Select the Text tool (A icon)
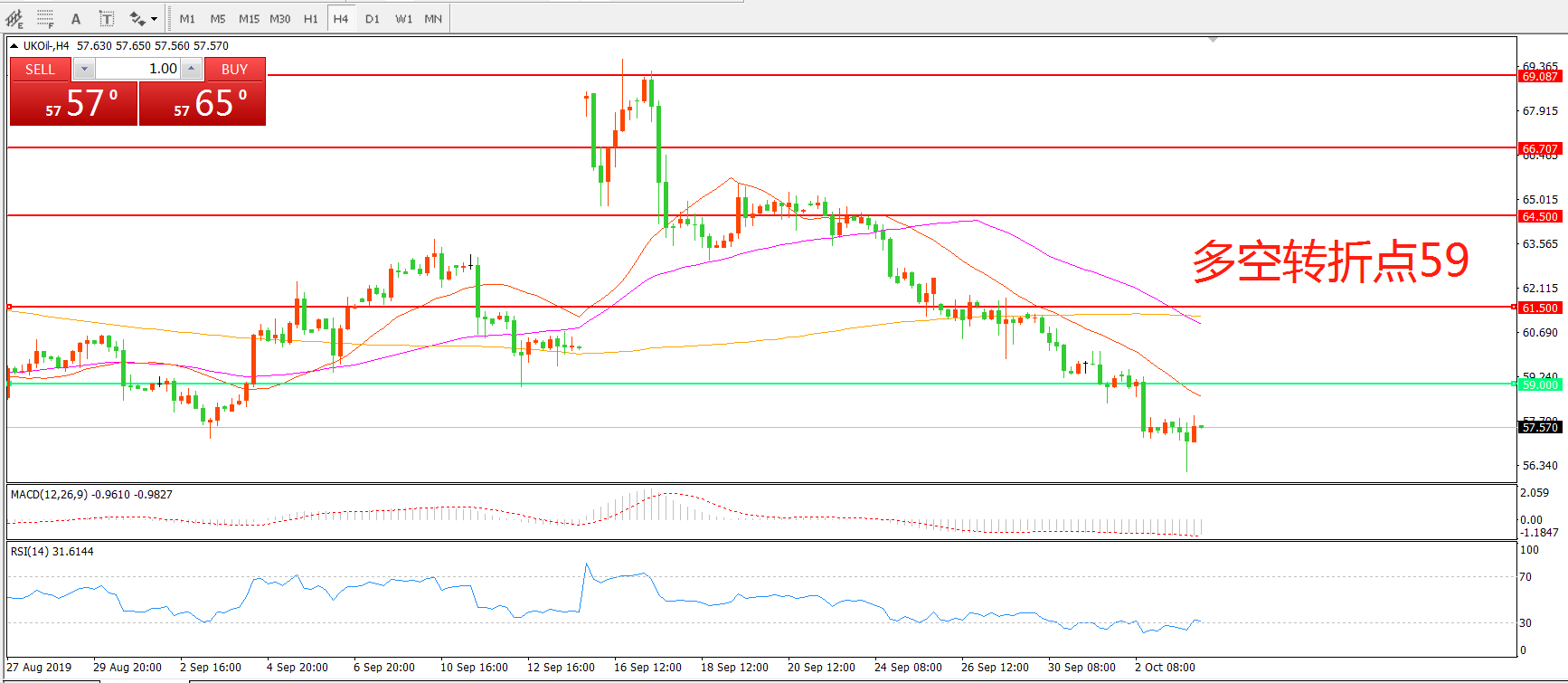 [x=76, y=18]
